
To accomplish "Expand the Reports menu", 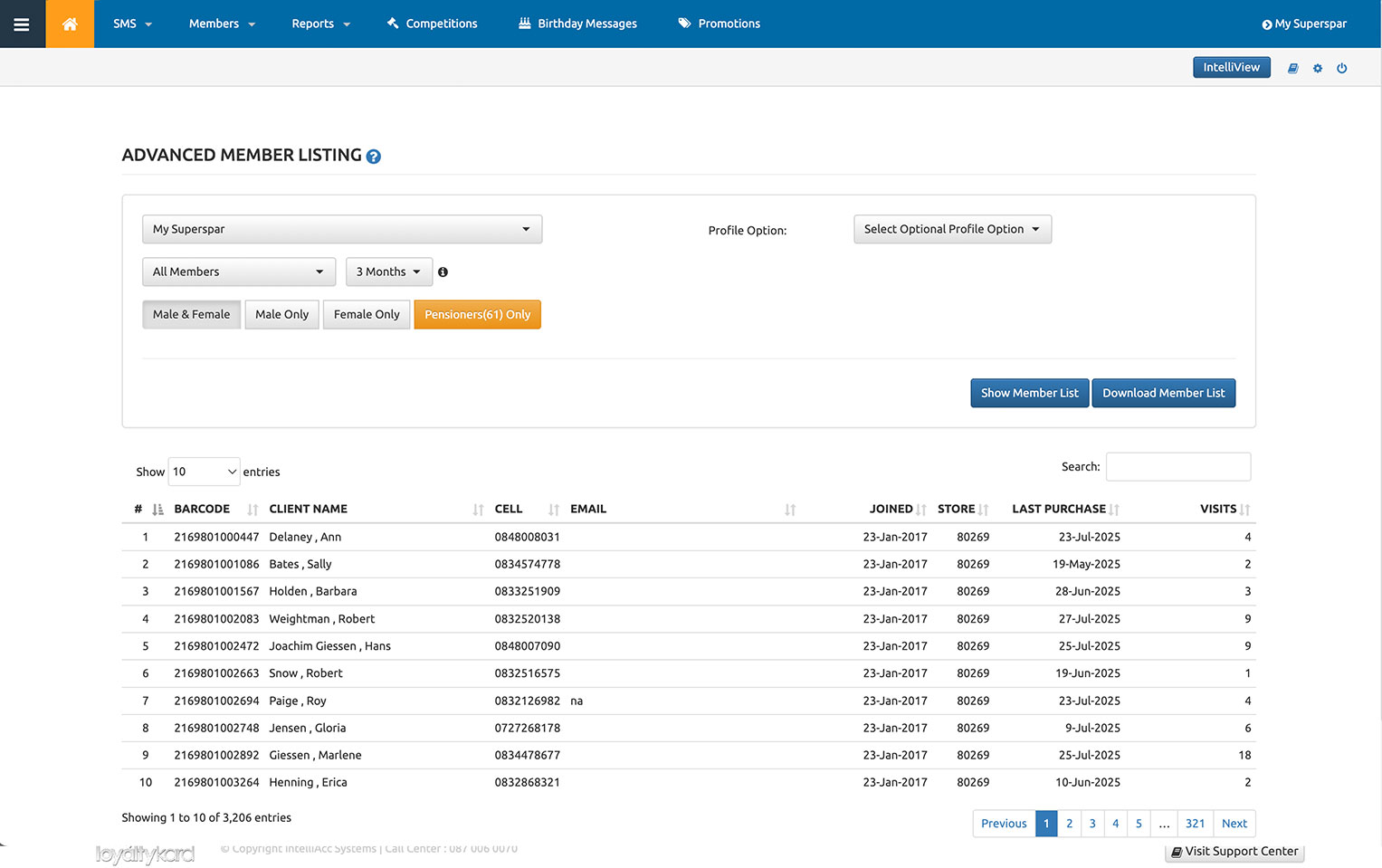I will point(320,24).
